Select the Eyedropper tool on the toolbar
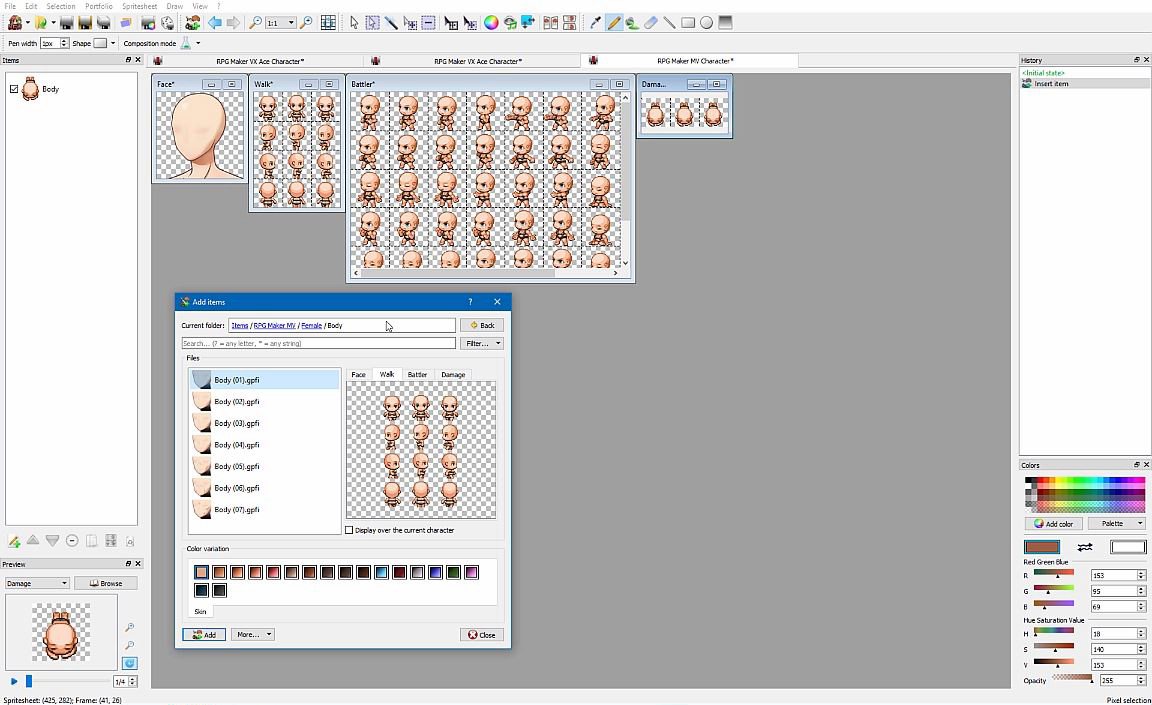 pos(595,22)
